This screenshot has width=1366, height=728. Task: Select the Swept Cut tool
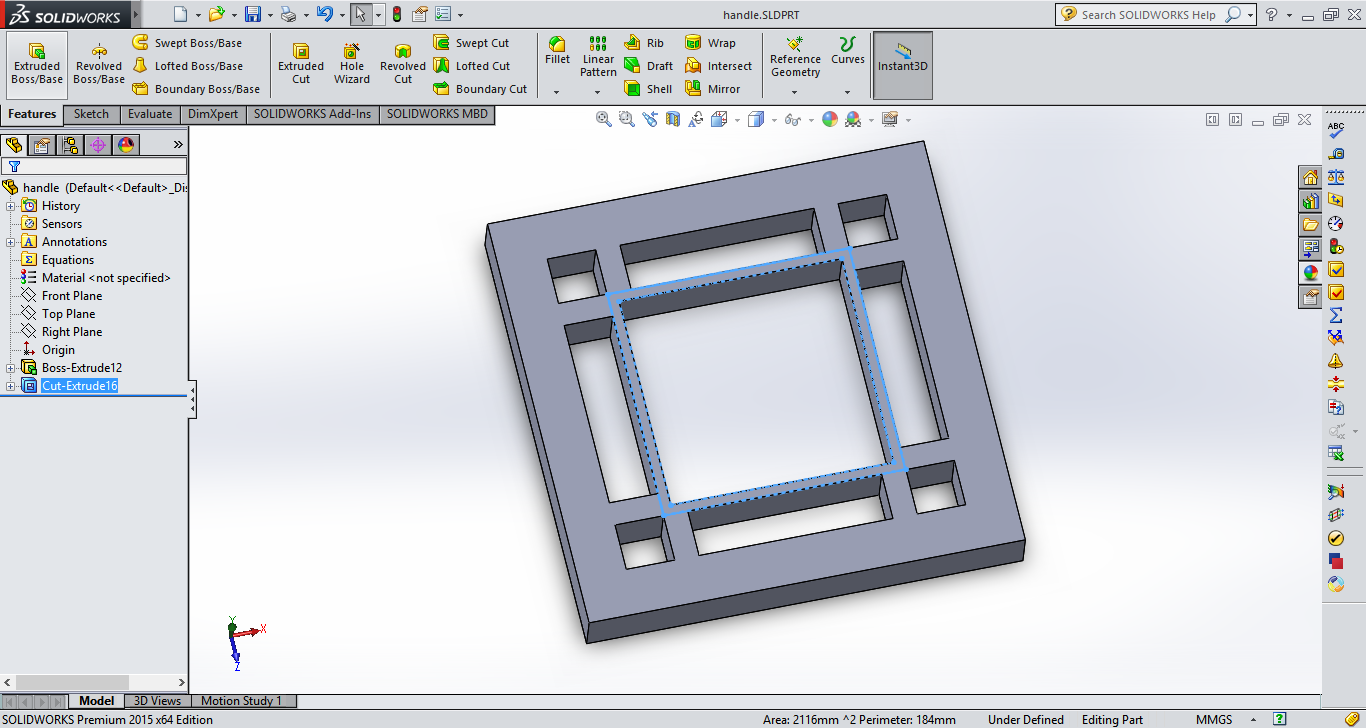471,43
